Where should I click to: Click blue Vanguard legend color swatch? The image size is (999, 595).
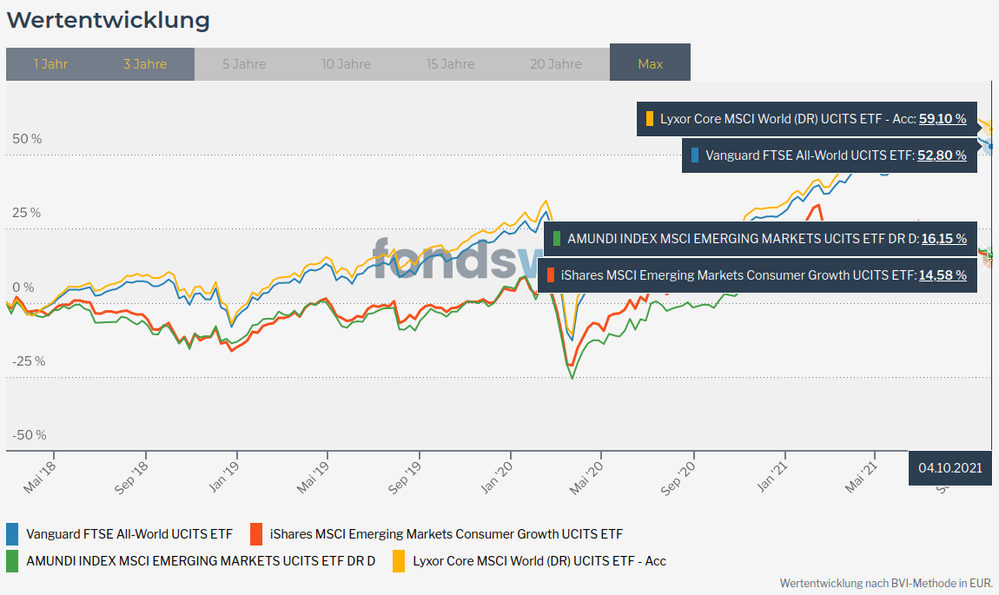12,534
